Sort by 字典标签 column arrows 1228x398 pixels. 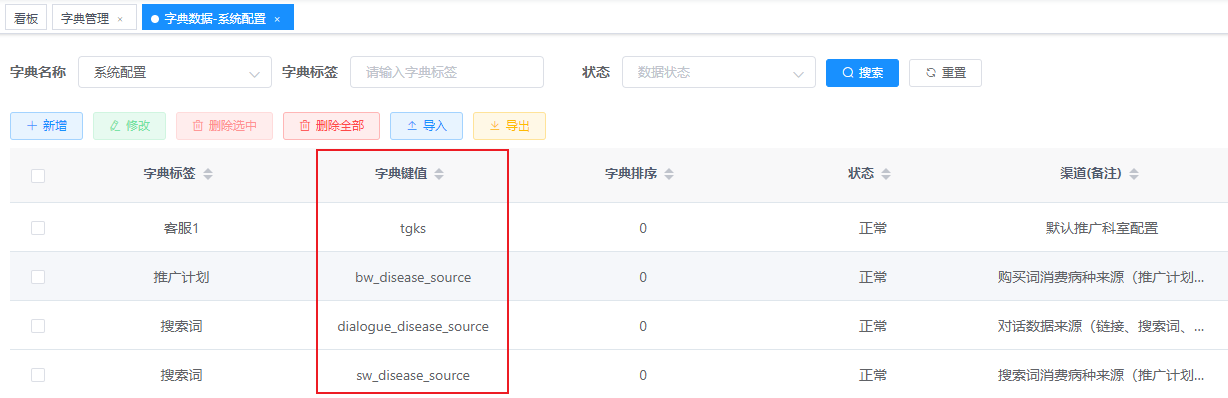click(x=208, y=175)
